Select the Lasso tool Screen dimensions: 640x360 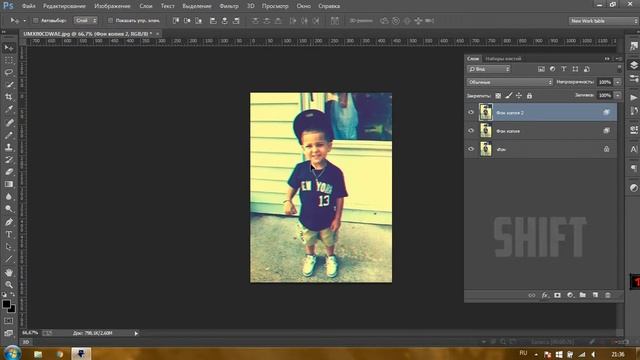pos(9,72)
